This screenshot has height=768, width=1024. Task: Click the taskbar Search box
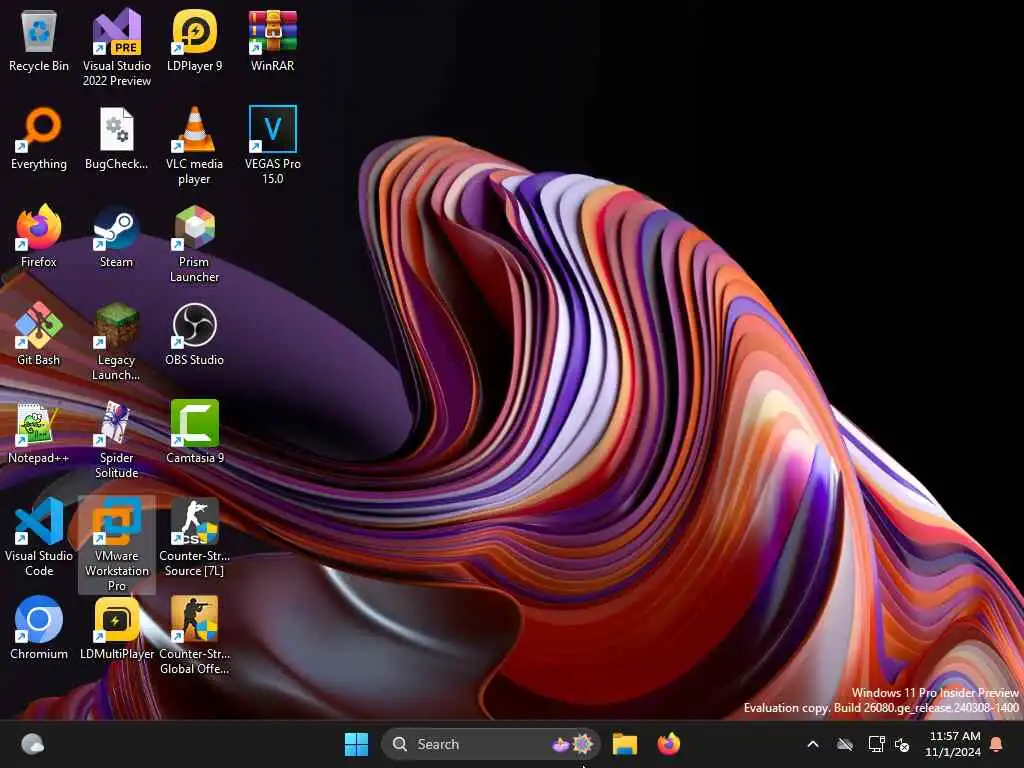click(x=490, y=744)
